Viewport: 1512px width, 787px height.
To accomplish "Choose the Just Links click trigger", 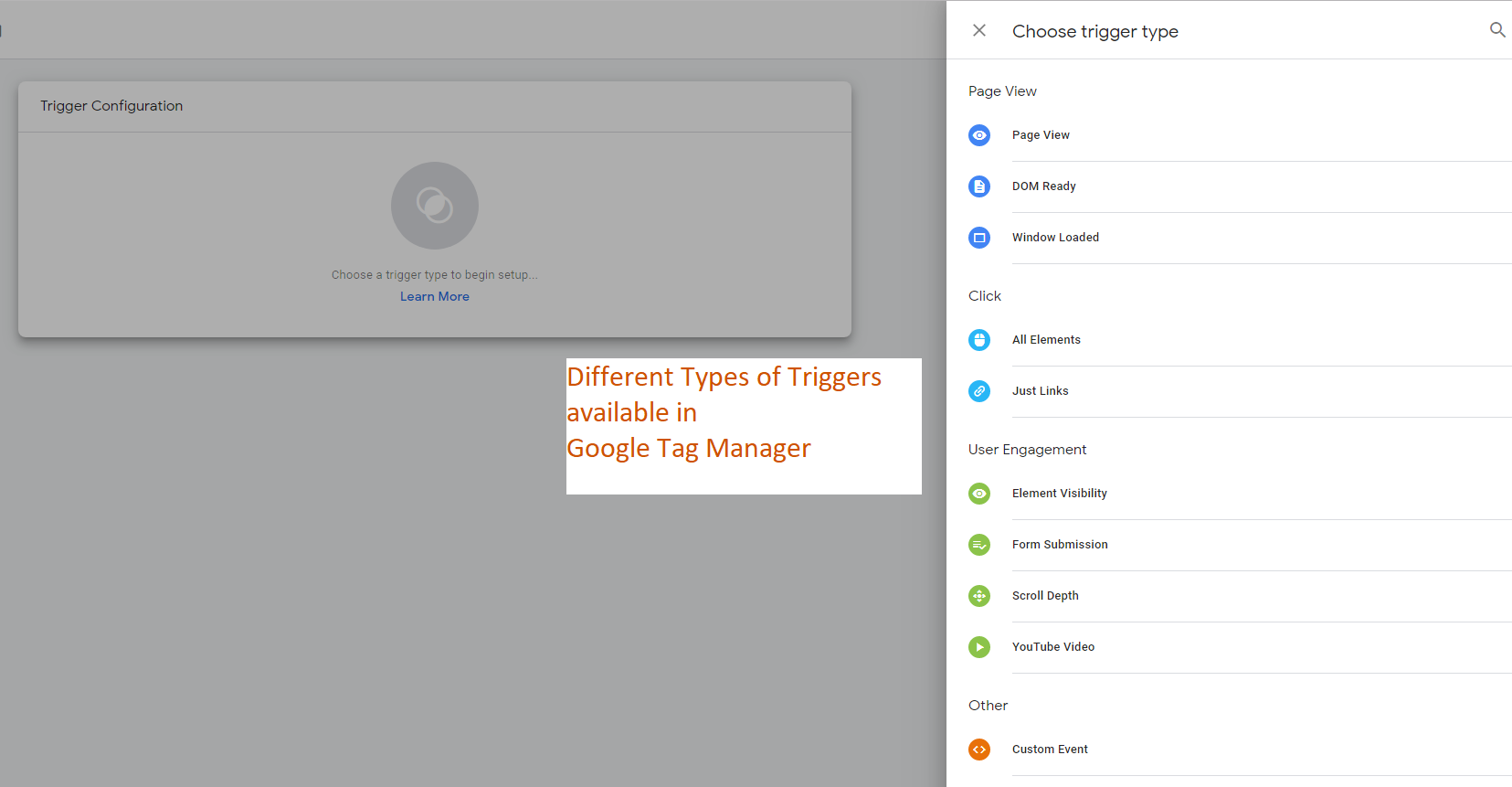I will click(1229, 391).
